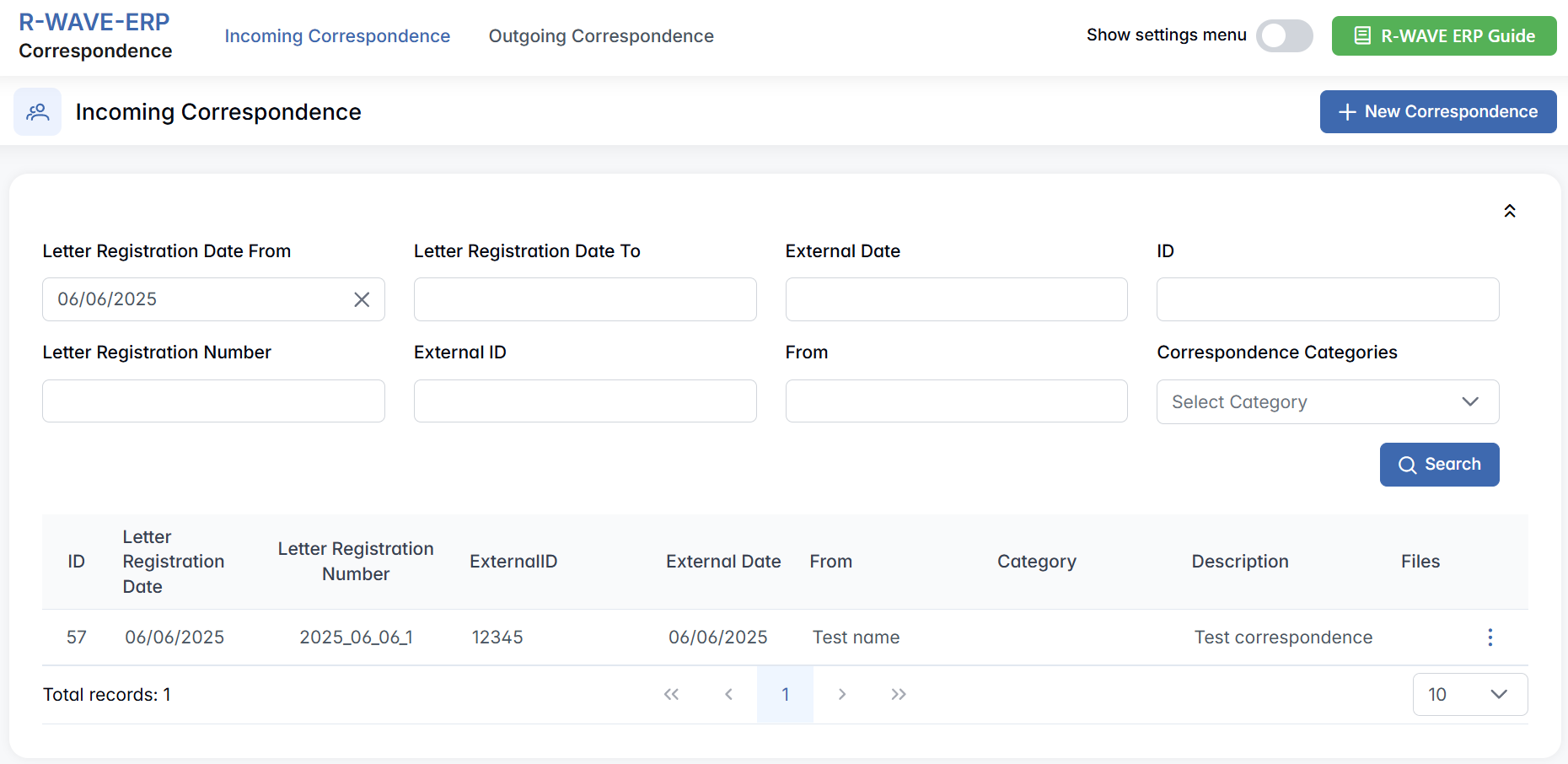Clear the Letter Registration Date From value
The width and height of the screenshot is (1568, 764).
pyautogui.click(x=362, y=299)
